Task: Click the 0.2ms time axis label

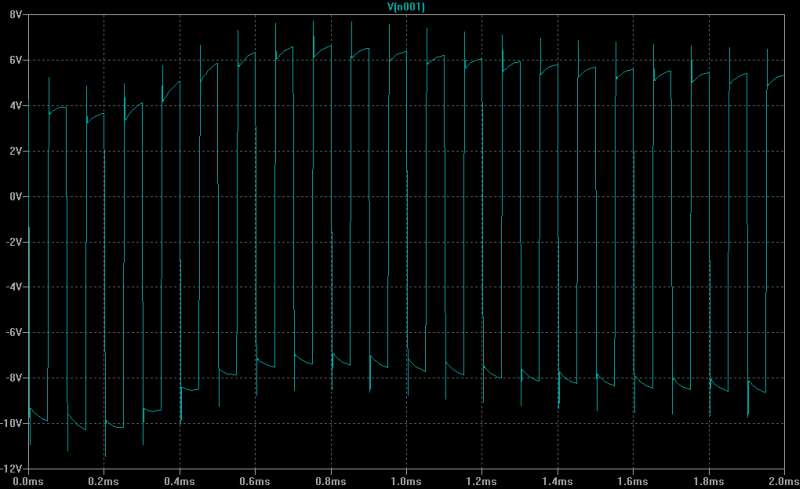Action: tap(103, 481)
